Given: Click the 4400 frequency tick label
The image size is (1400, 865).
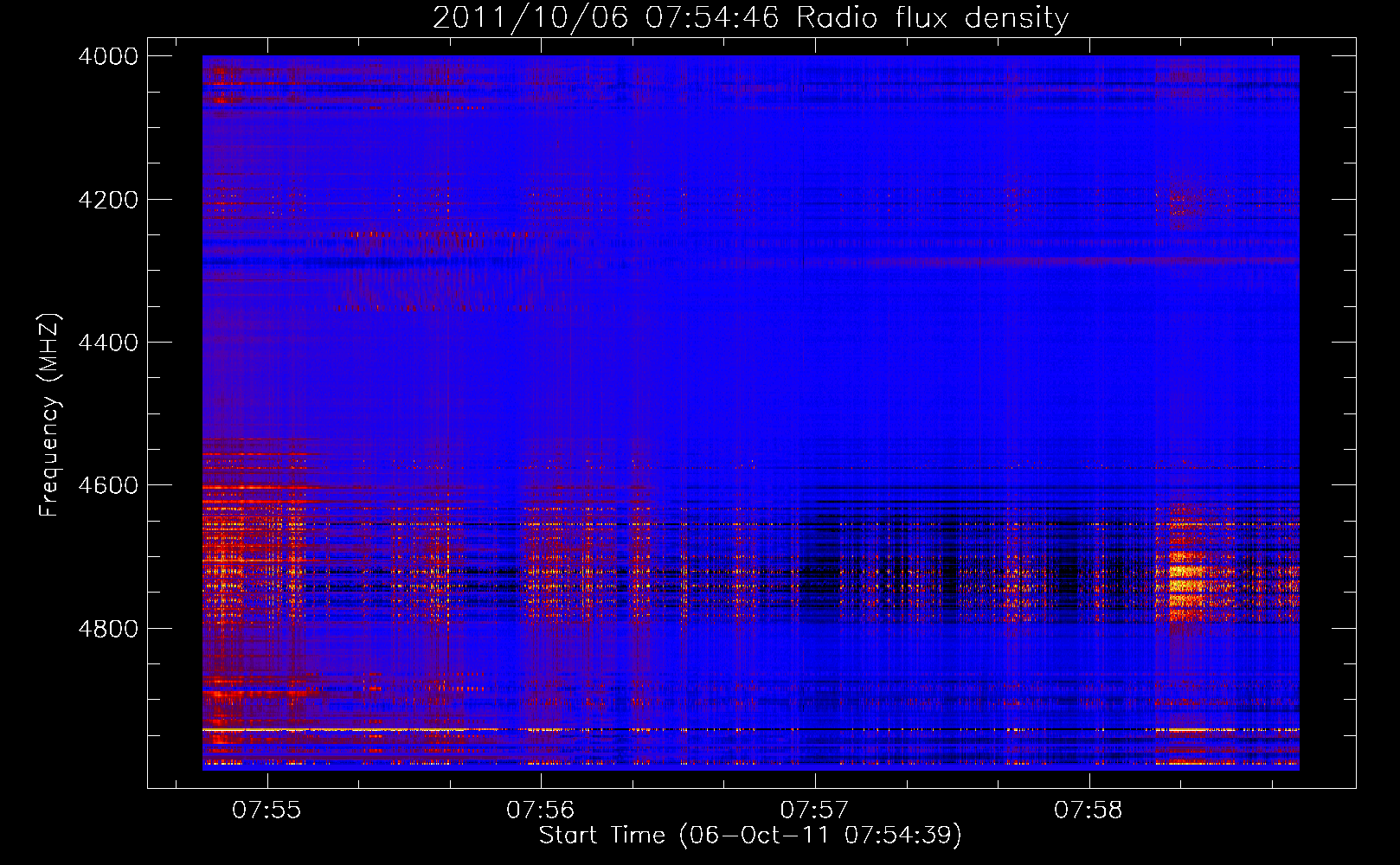Looking at the screenshot, I should 108,343.
